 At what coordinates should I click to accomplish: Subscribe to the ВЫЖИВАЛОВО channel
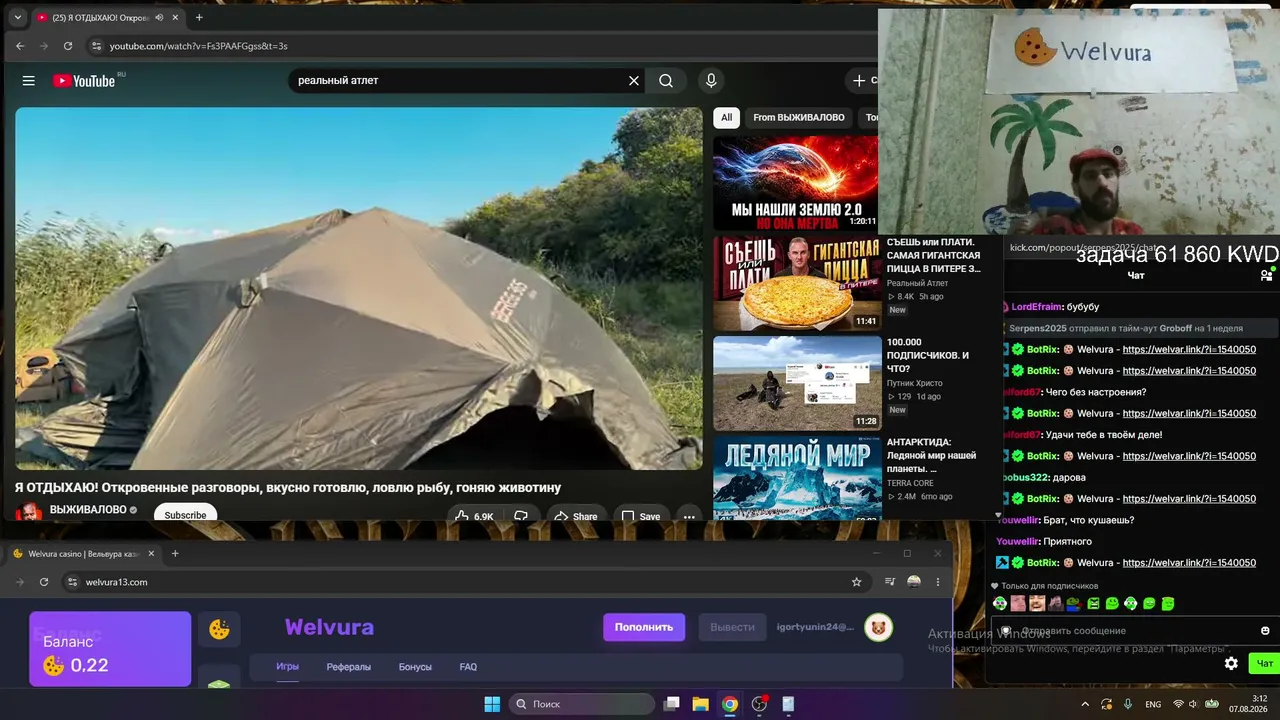pos(185,515)
